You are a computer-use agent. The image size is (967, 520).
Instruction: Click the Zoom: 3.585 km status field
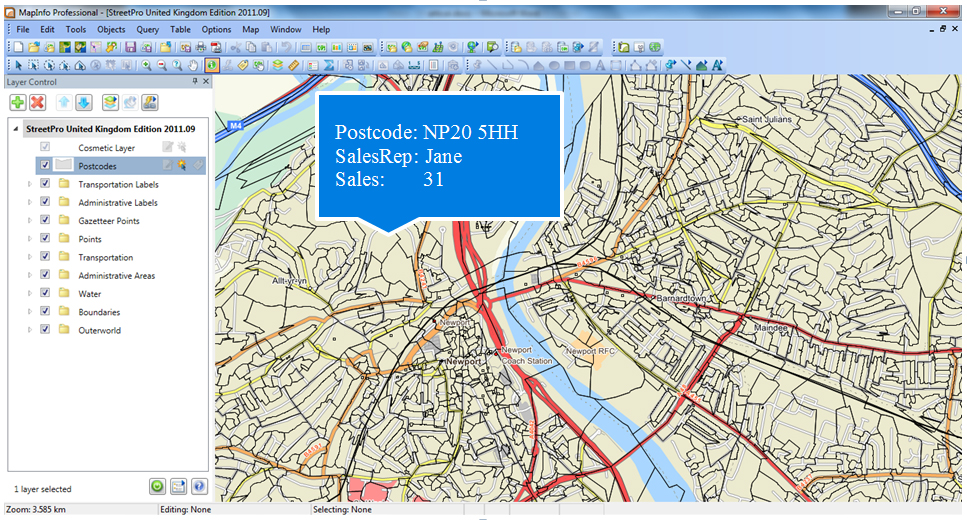point(80,510)
